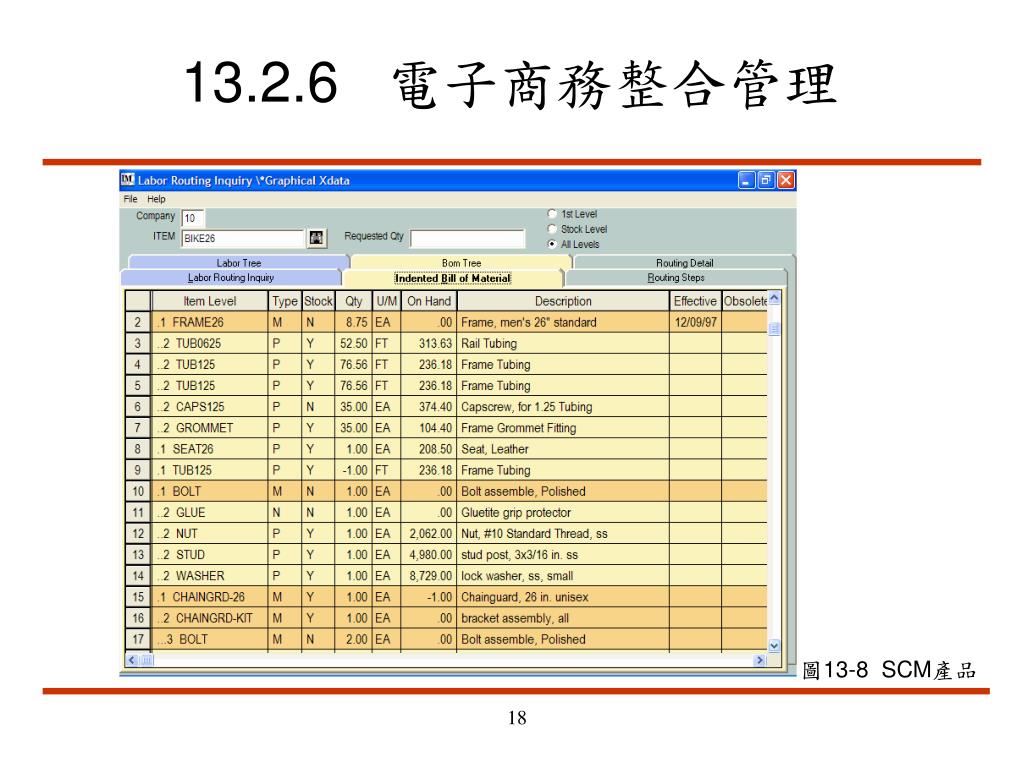The width and height of the screenshot is (1024, 768).
Task: Click the Type column header
Action: click(x=285, y=301)
